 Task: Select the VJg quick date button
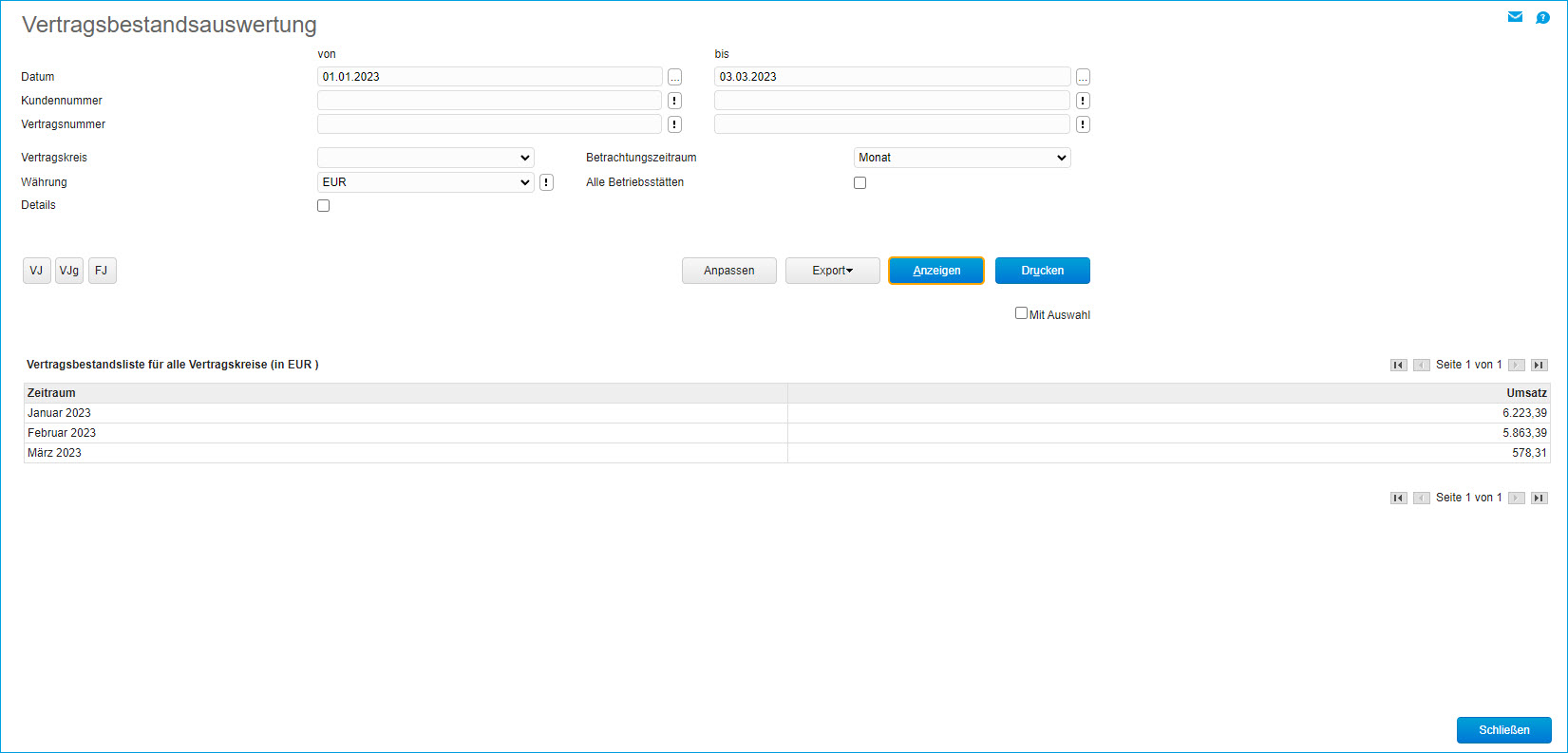point(69,271)
